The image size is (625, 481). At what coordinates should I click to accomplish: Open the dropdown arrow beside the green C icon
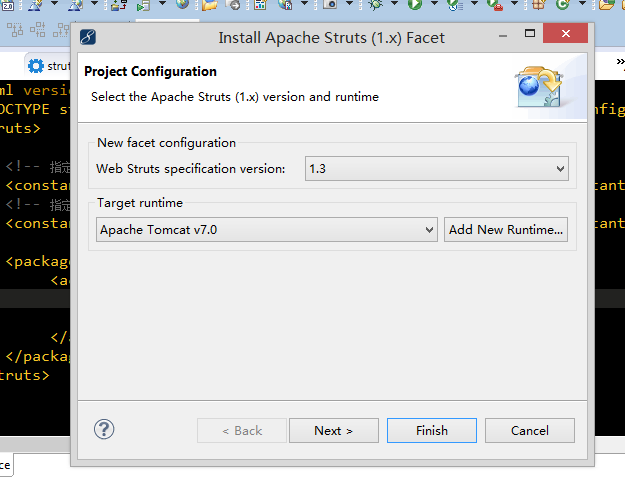pyautogui.click(x=582, y=4)
